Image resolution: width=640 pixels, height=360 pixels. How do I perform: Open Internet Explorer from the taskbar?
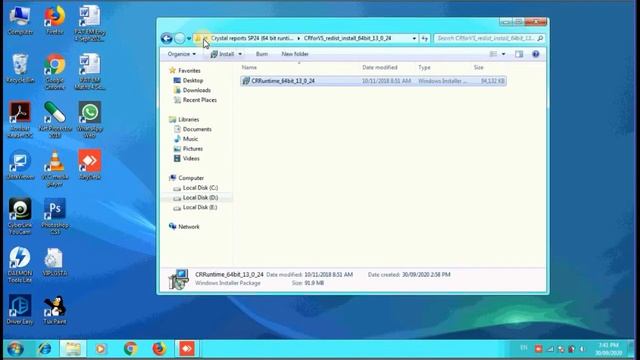click(x=44, y=349)
